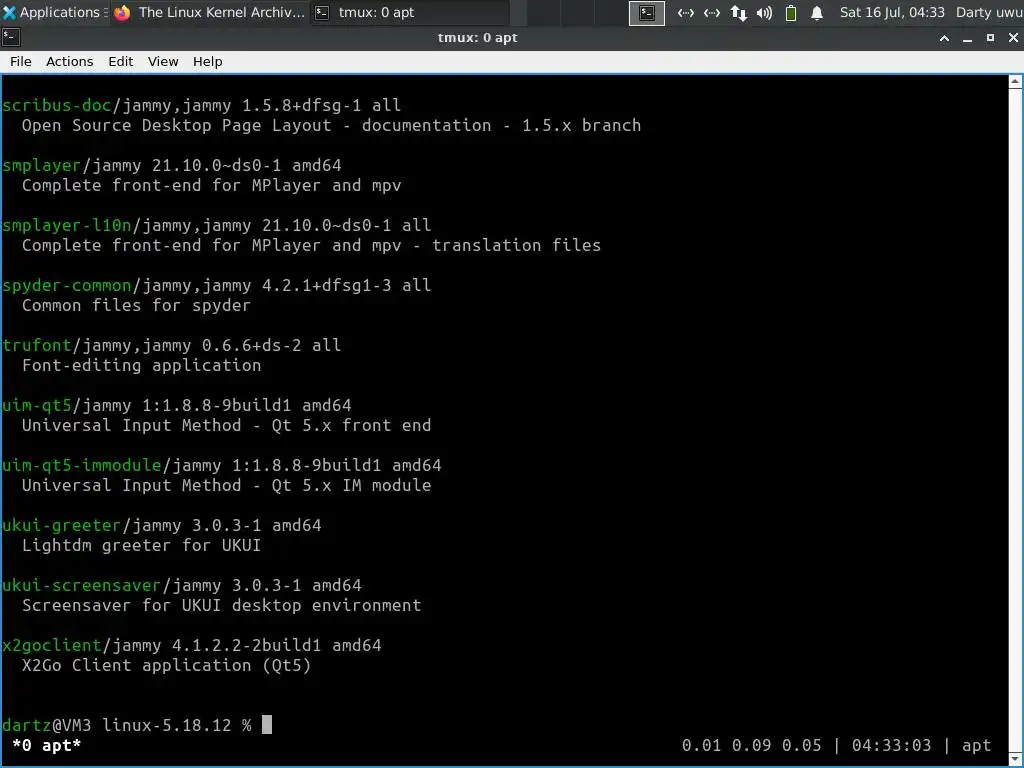1024x768 pixels.
Task: Click 'Screensaver for UKUI desktop environment' line
Action: tap(221, 605)
